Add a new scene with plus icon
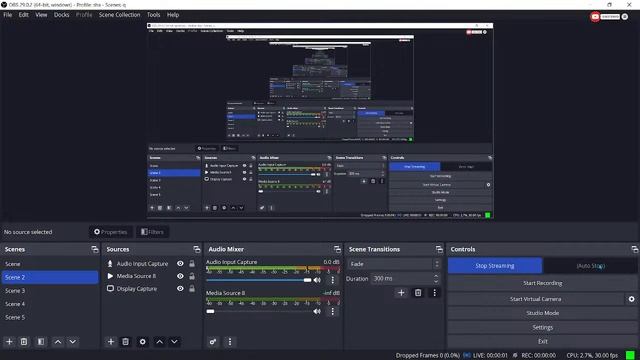Image resolution: width=640 pixels, height=360 pixels. coord(9,342)
